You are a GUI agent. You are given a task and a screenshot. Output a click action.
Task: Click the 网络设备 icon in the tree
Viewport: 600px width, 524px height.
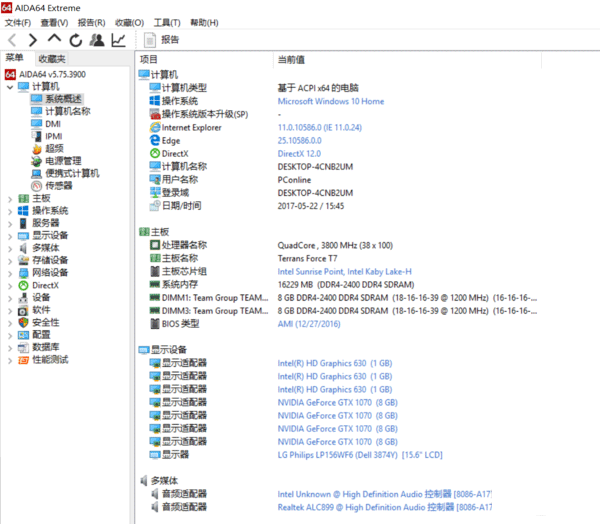23,273
